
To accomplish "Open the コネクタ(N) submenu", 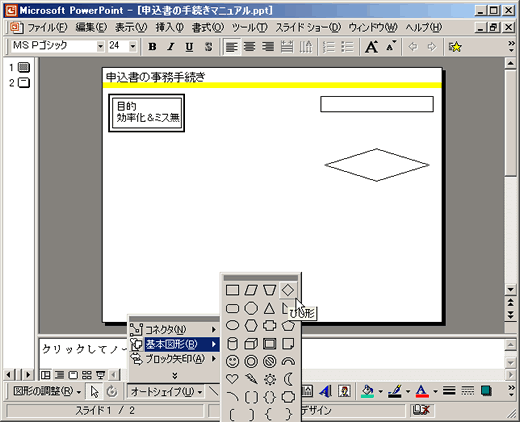I will tap(174, 330).
